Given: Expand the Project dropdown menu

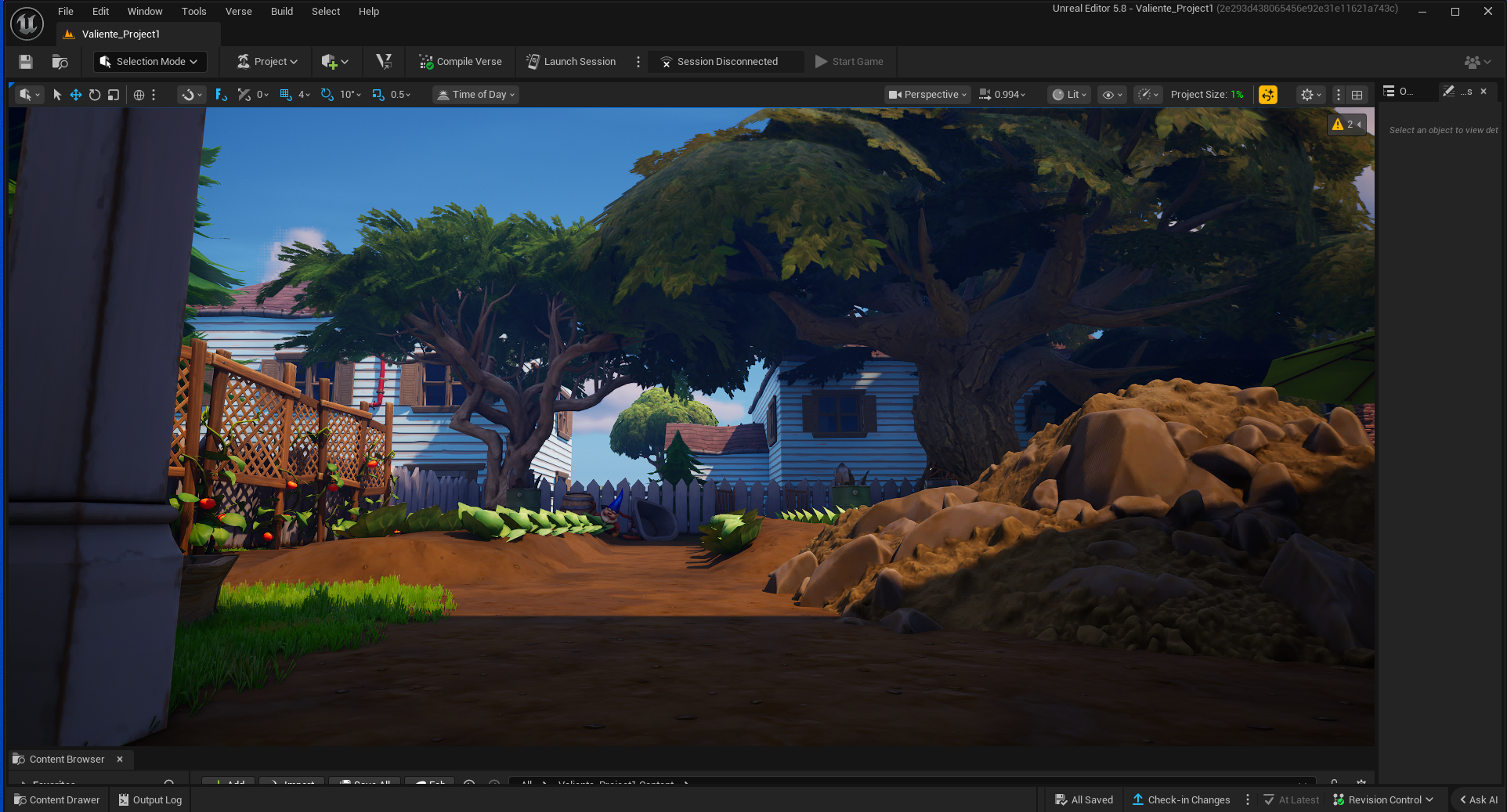Looking at the screenshot, I should 267,62.
